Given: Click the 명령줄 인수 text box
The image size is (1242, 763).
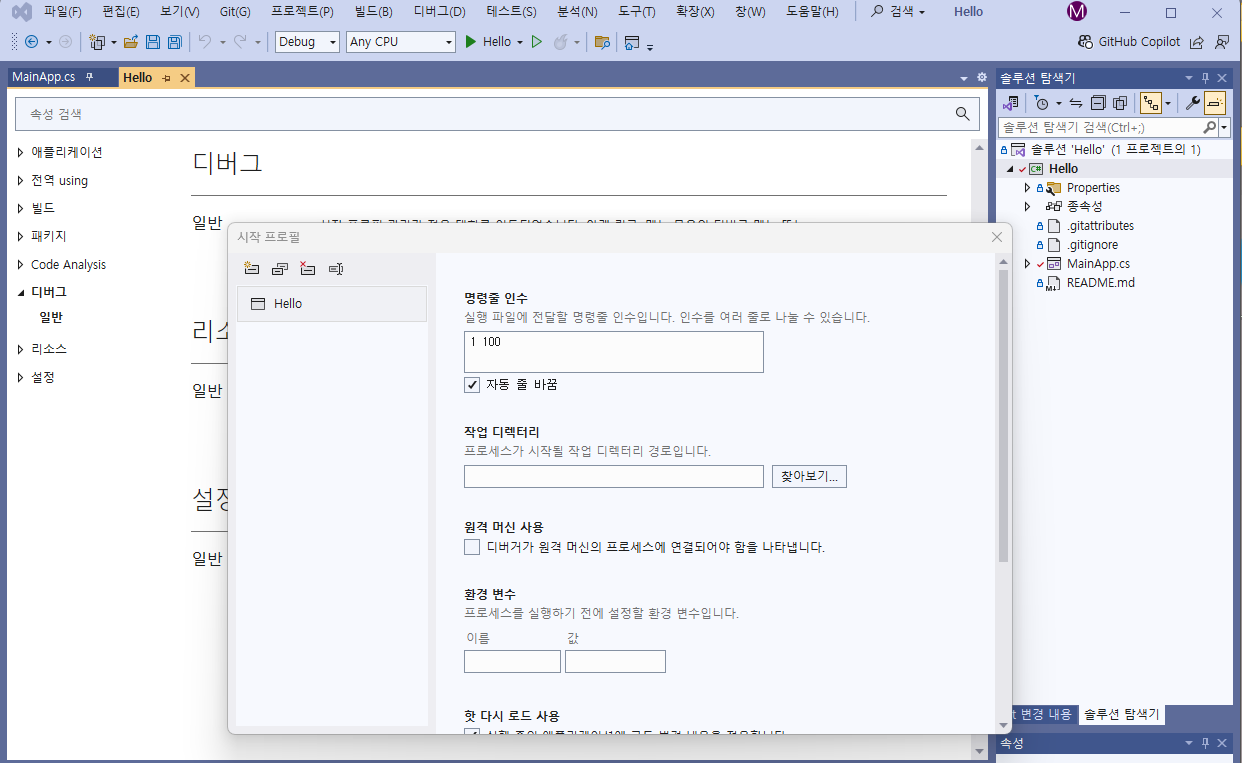Looking at the screenshot, I should pos(613,352).
